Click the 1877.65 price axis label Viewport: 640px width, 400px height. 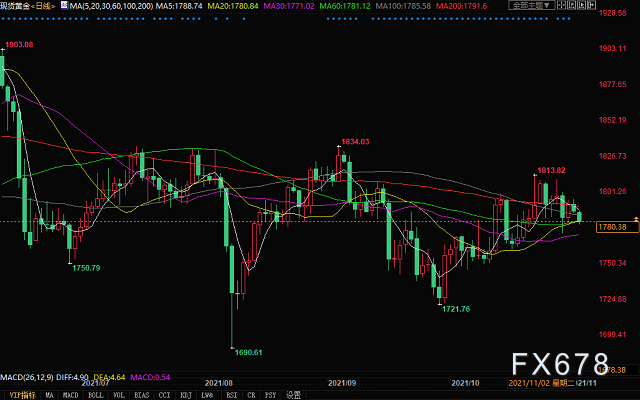612,84
